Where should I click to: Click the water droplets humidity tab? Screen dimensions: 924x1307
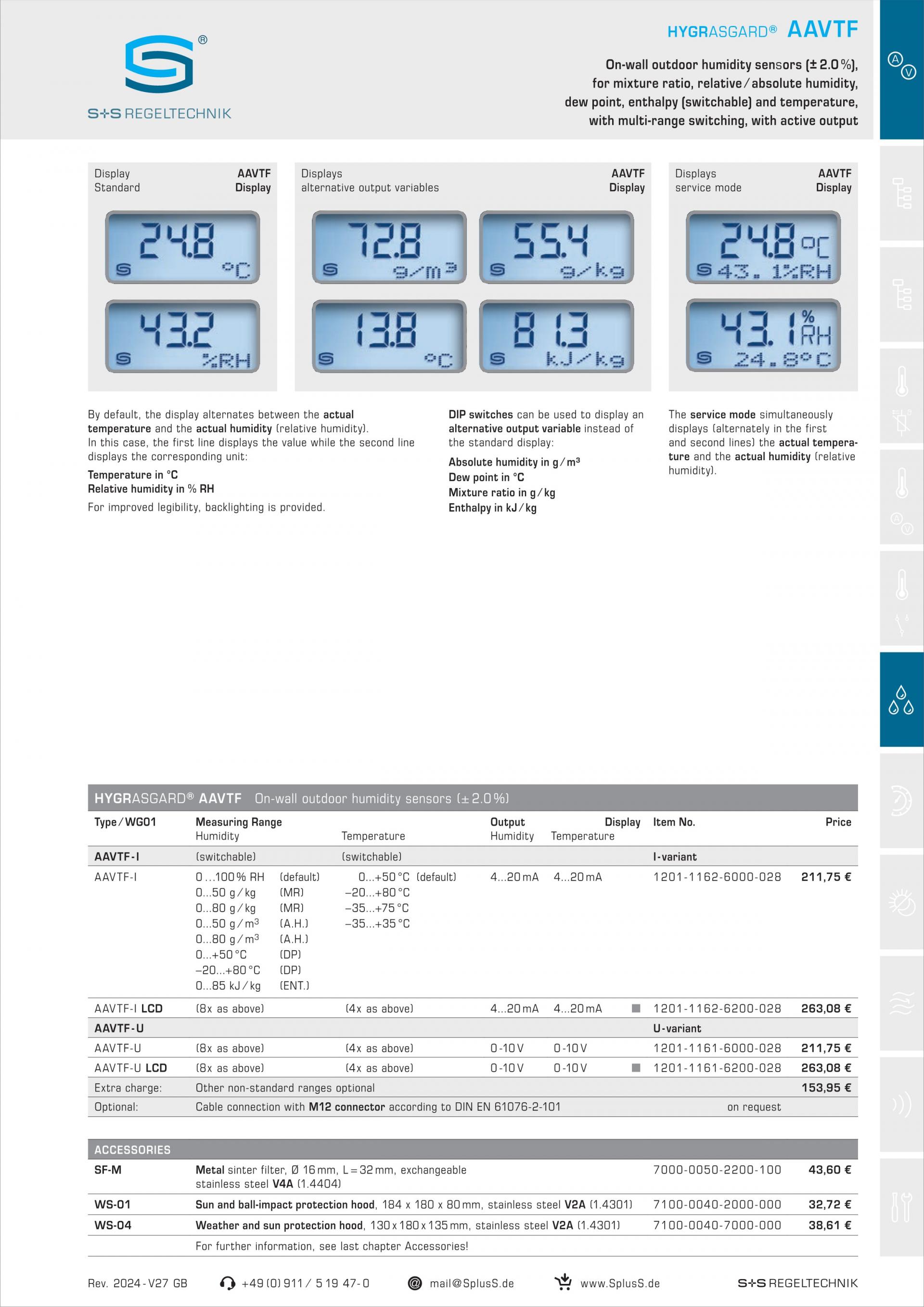[901, 699]
